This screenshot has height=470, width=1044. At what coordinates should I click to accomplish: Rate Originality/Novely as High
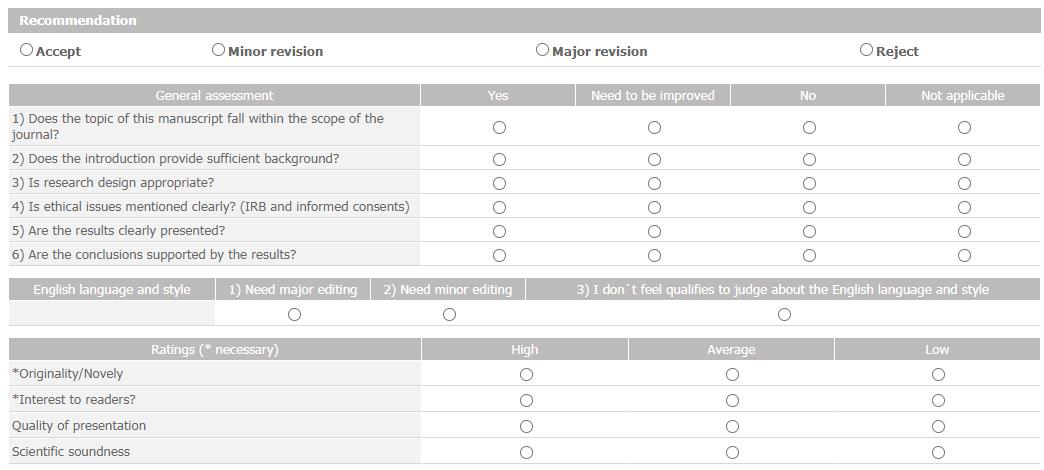tap(526, 375)
